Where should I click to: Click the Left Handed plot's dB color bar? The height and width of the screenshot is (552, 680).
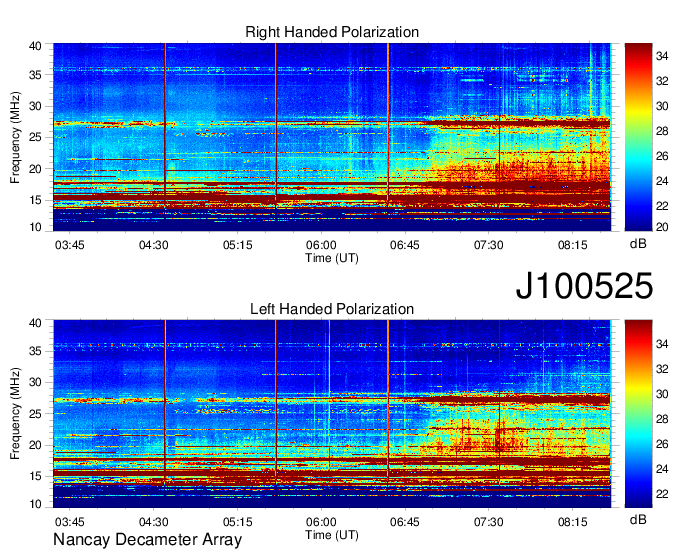pyautogui.click(x=638, y=414)
